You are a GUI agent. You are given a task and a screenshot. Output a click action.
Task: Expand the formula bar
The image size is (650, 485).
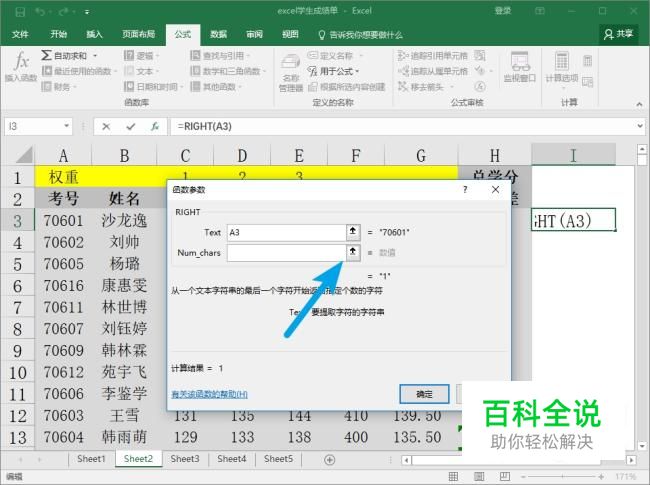click(640, 126)
